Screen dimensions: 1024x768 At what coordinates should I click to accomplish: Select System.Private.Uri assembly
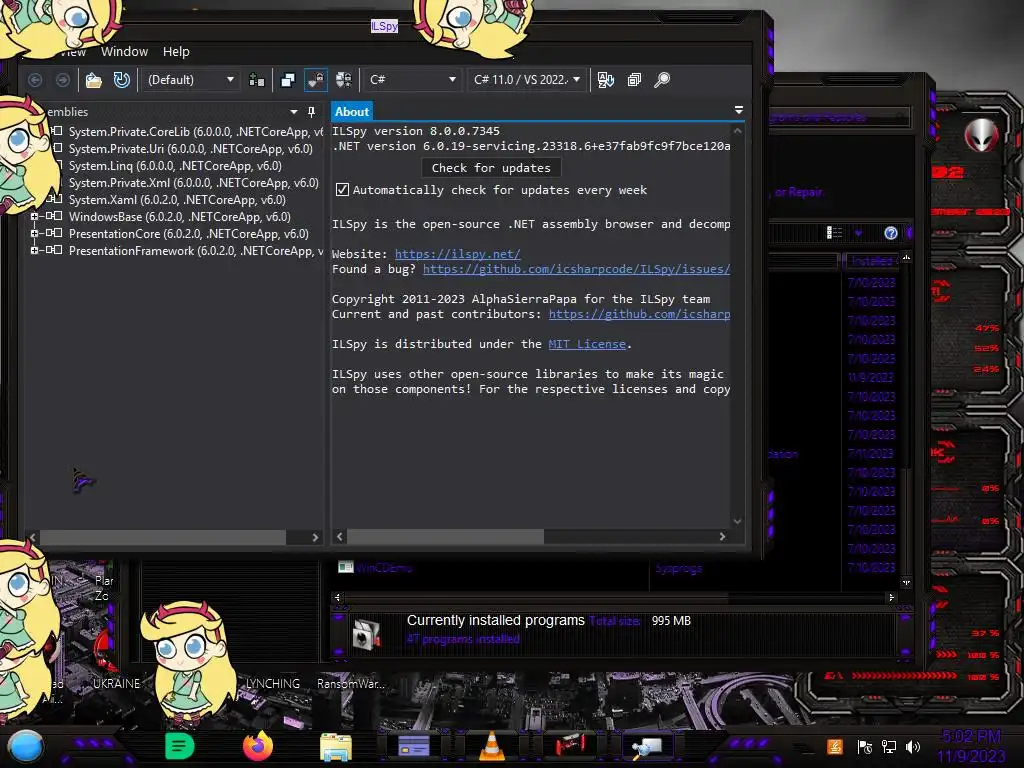(191, 149)
